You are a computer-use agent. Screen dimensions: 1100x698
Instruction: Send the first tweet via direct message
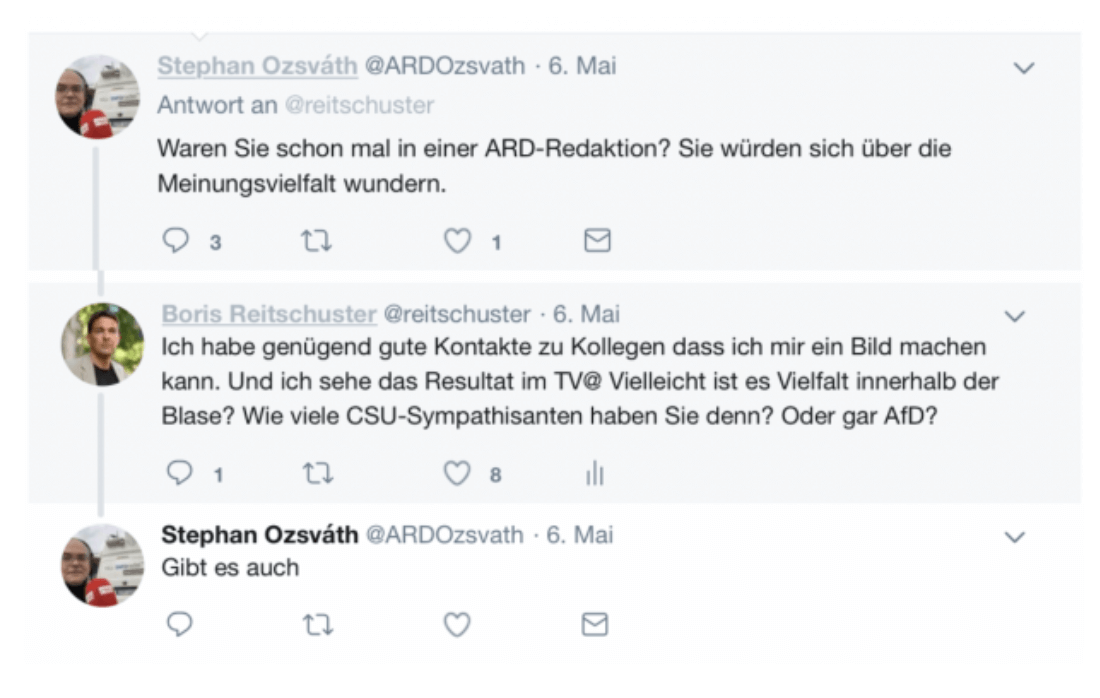[596, 241]
